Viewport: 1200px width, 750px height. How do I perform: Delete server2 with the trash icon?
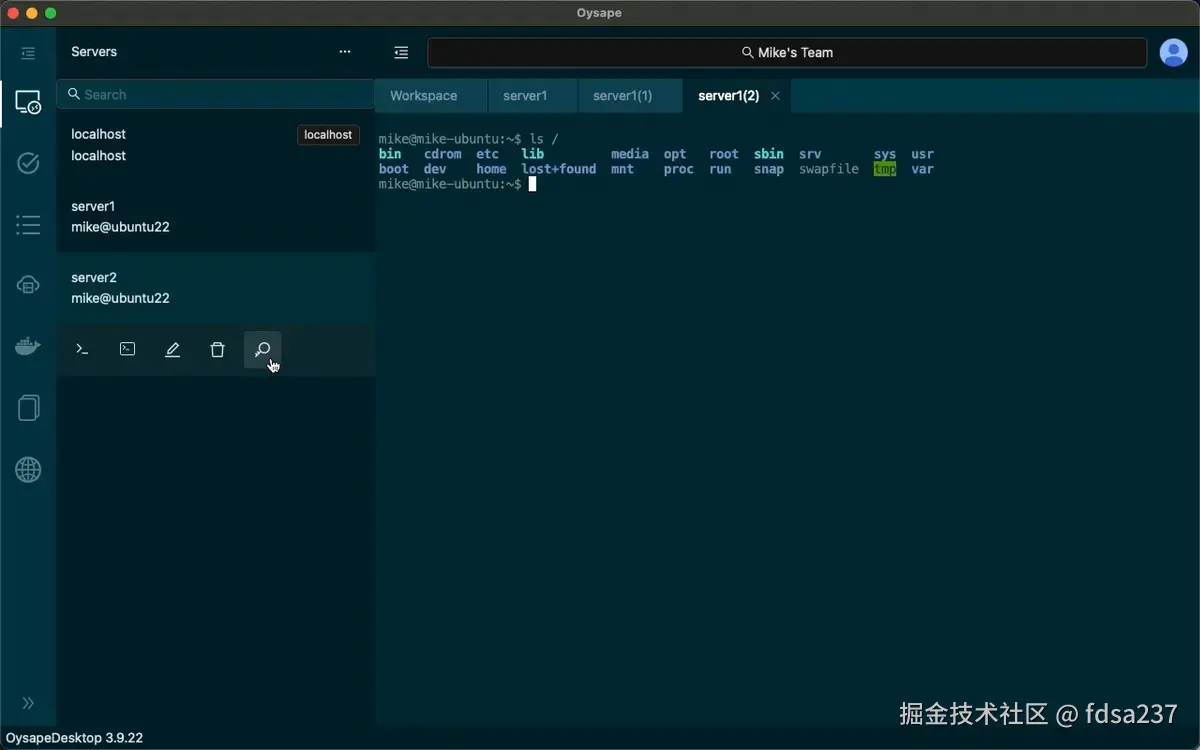[217, 349]
